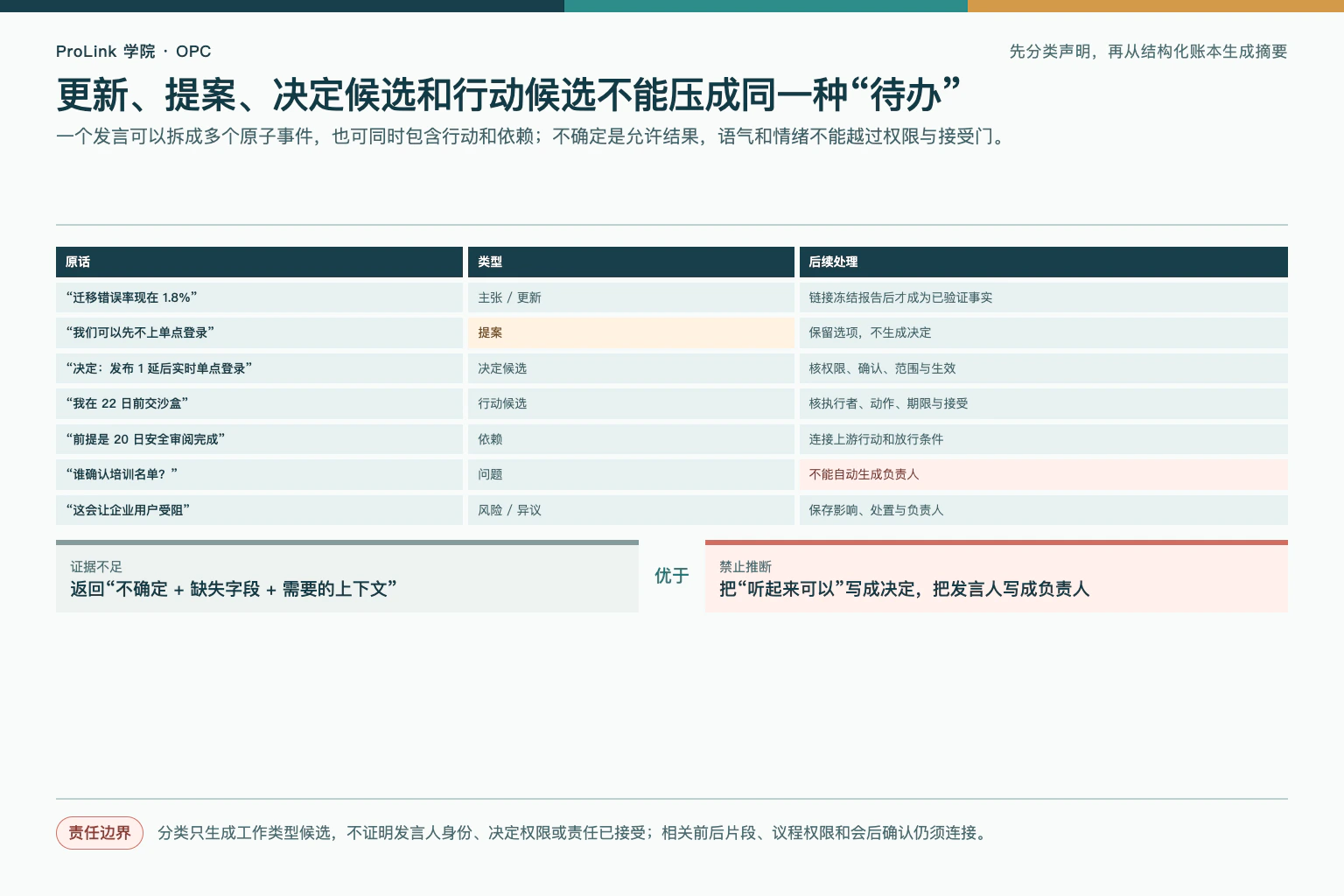Select the 行动候选 type cell
This screenshot has width=1344, height=896.
631,403
